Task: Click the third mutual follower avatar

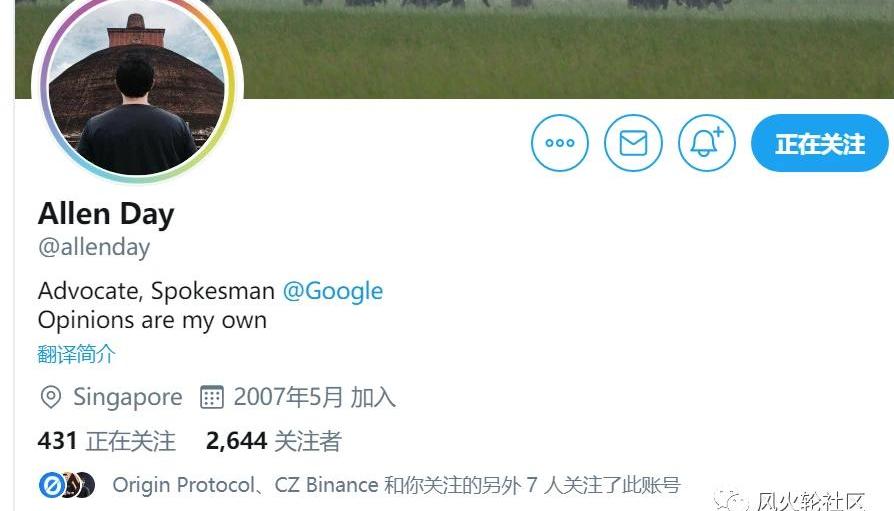Action: coord(85,485)
